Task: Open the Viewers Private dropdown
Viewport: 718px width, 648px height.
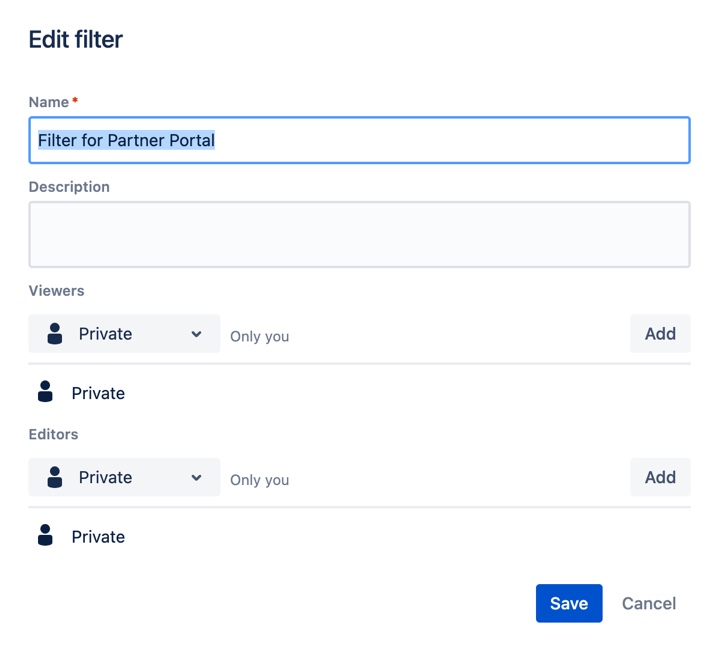Action: click(124, 334)
